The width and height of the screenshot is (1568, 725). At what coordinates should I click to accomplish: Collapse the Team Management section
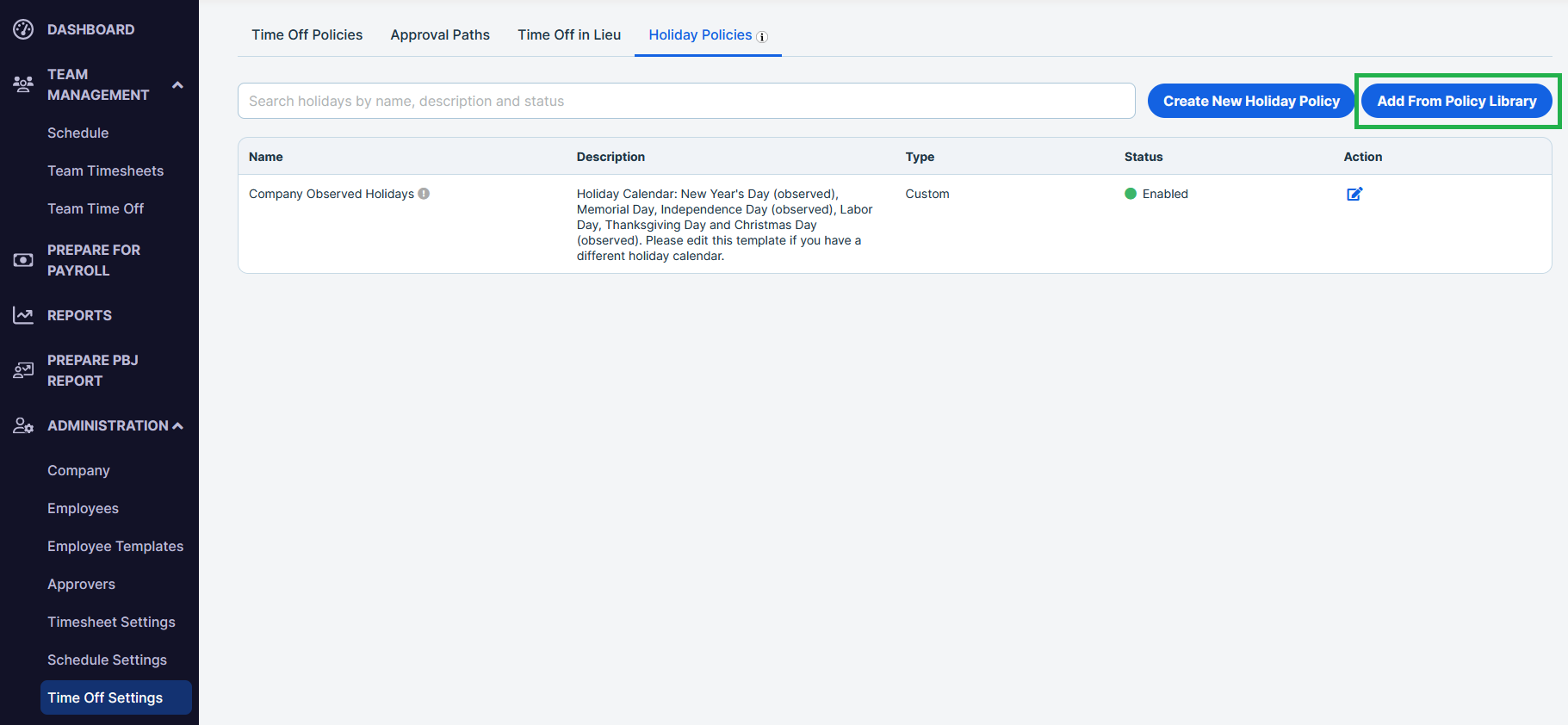click(177, 84)
